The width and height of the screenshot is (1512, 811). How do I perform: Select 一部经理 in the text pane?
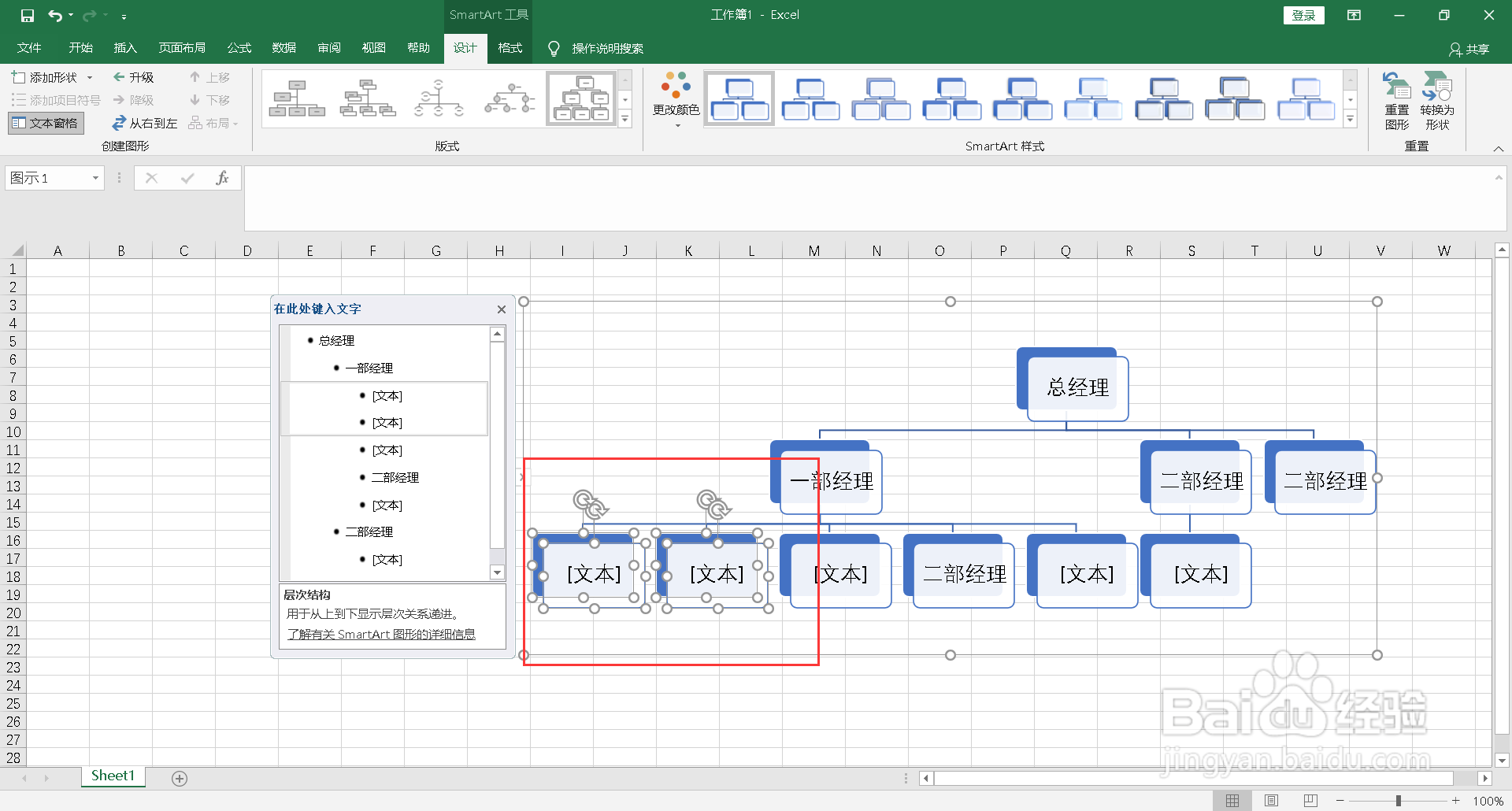[369, 368]
